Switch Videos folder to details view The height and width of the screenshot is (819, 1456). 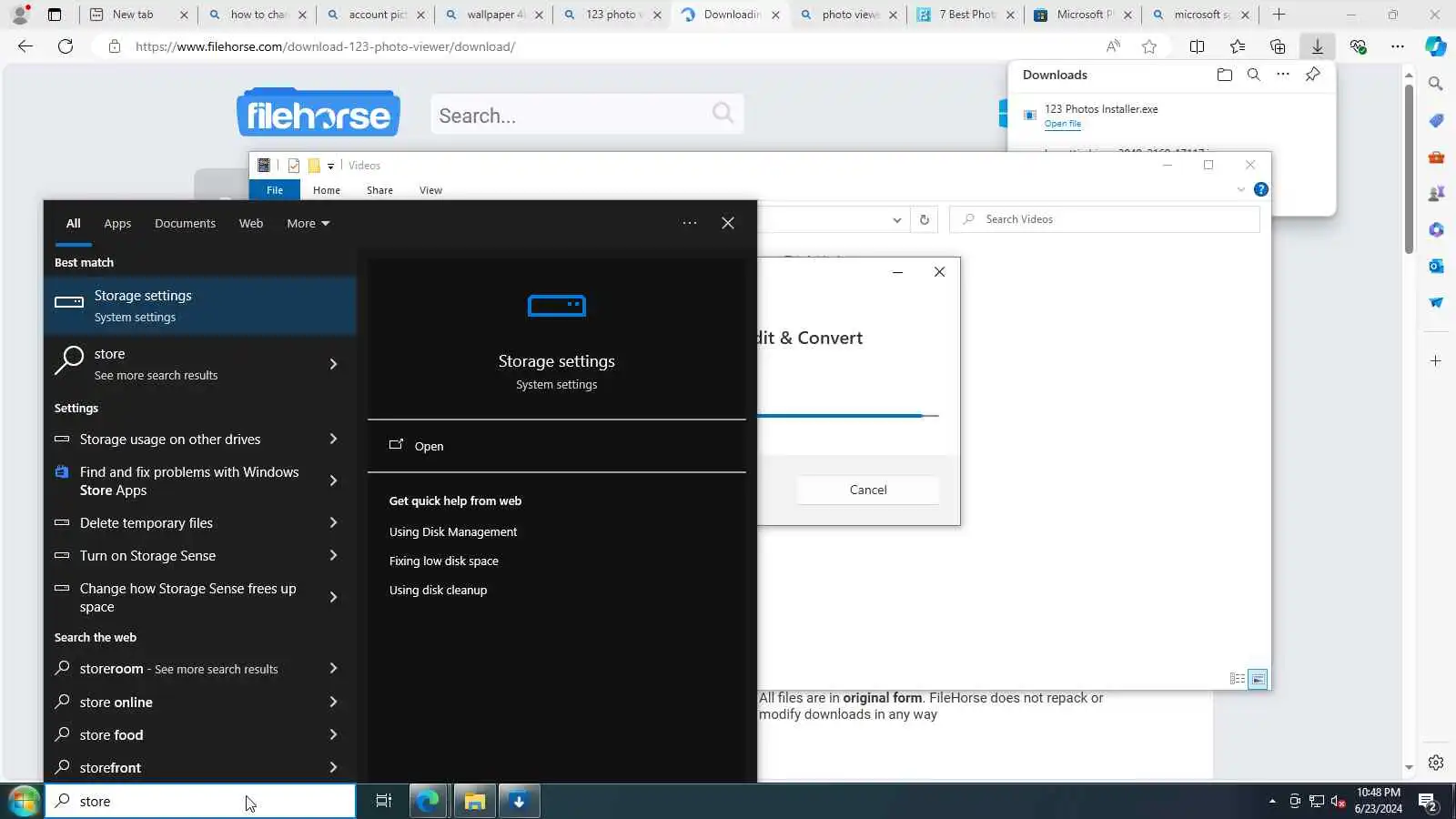1238,679
